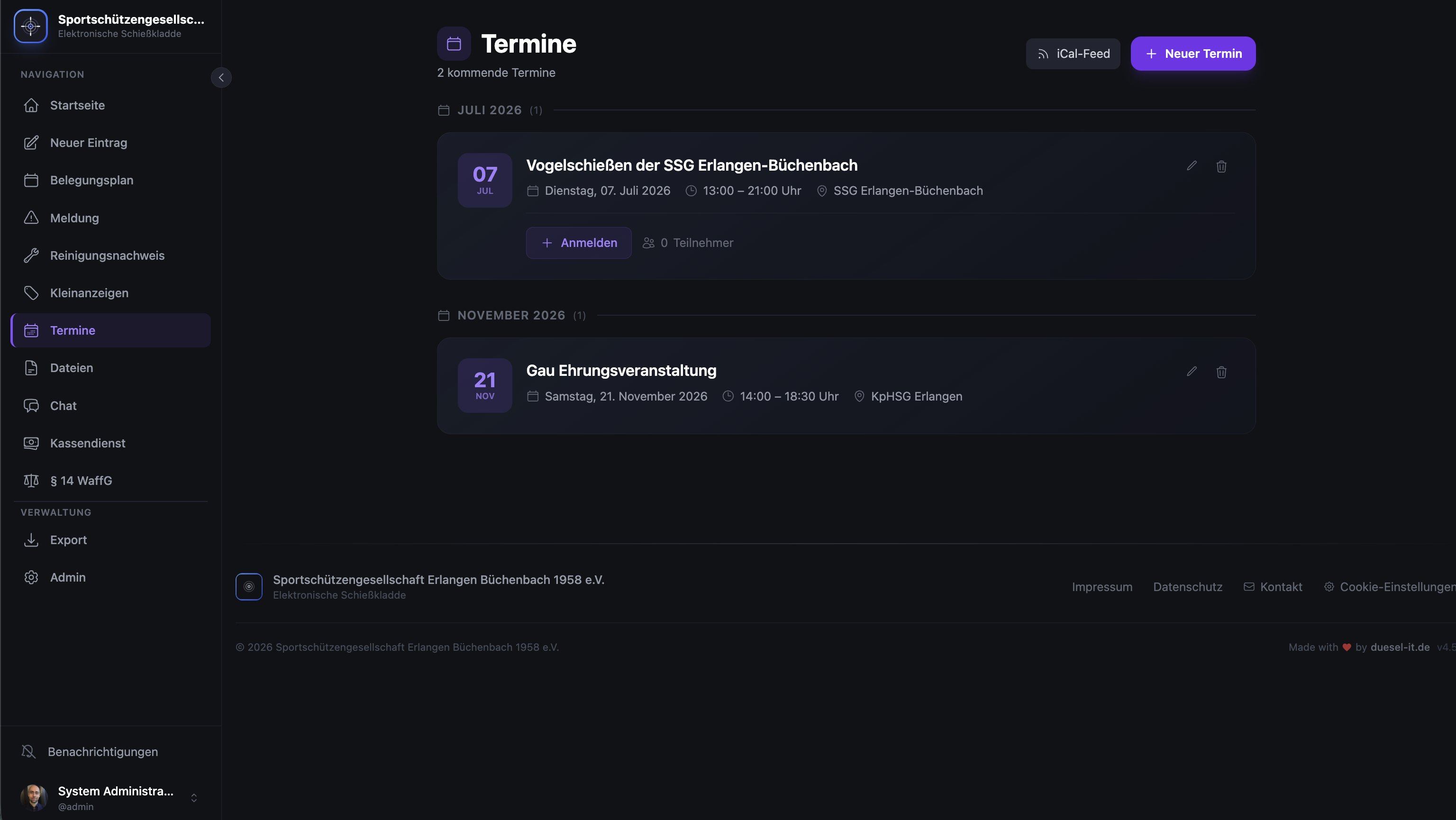This screenshot has height=820, width=1456.
Task: Click the Neuer Termin button
Action: tap(1192, 53)
